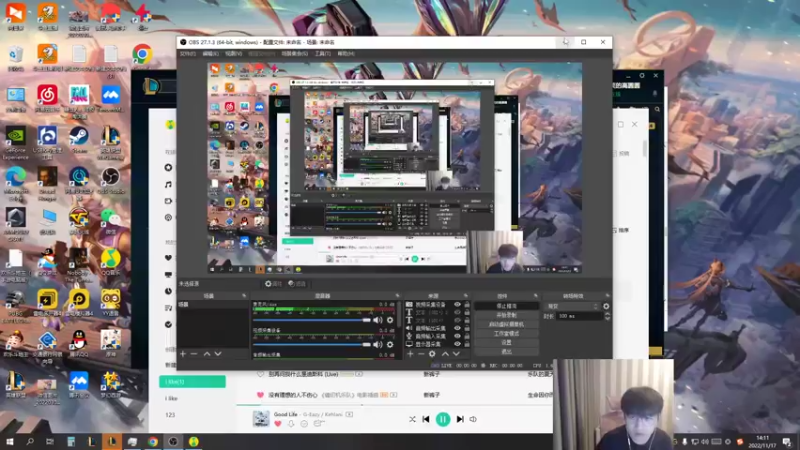Set volume on first mixer channel slider
800x450 pixels.
point(312,320)
